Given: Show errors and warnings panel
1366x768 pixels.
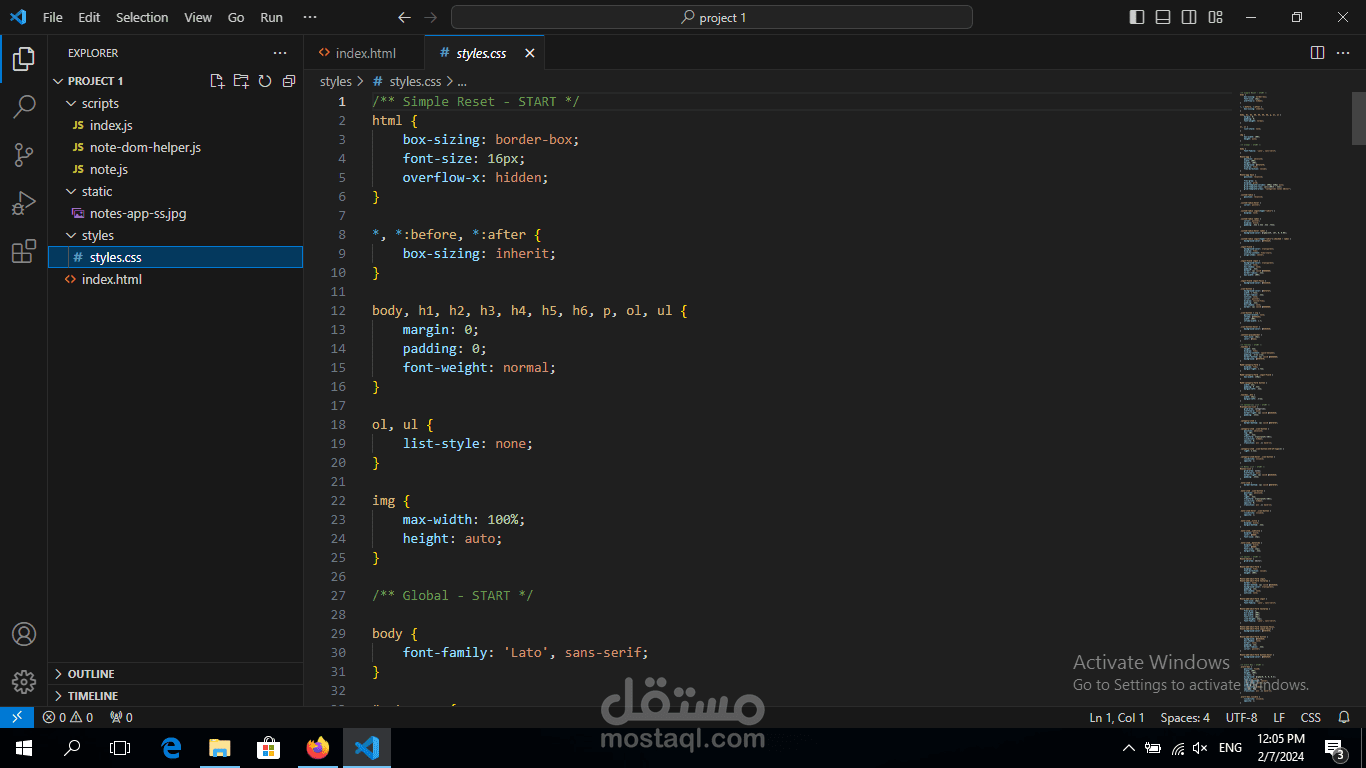Looking at the screenshot, I should (x=68, y=717).
